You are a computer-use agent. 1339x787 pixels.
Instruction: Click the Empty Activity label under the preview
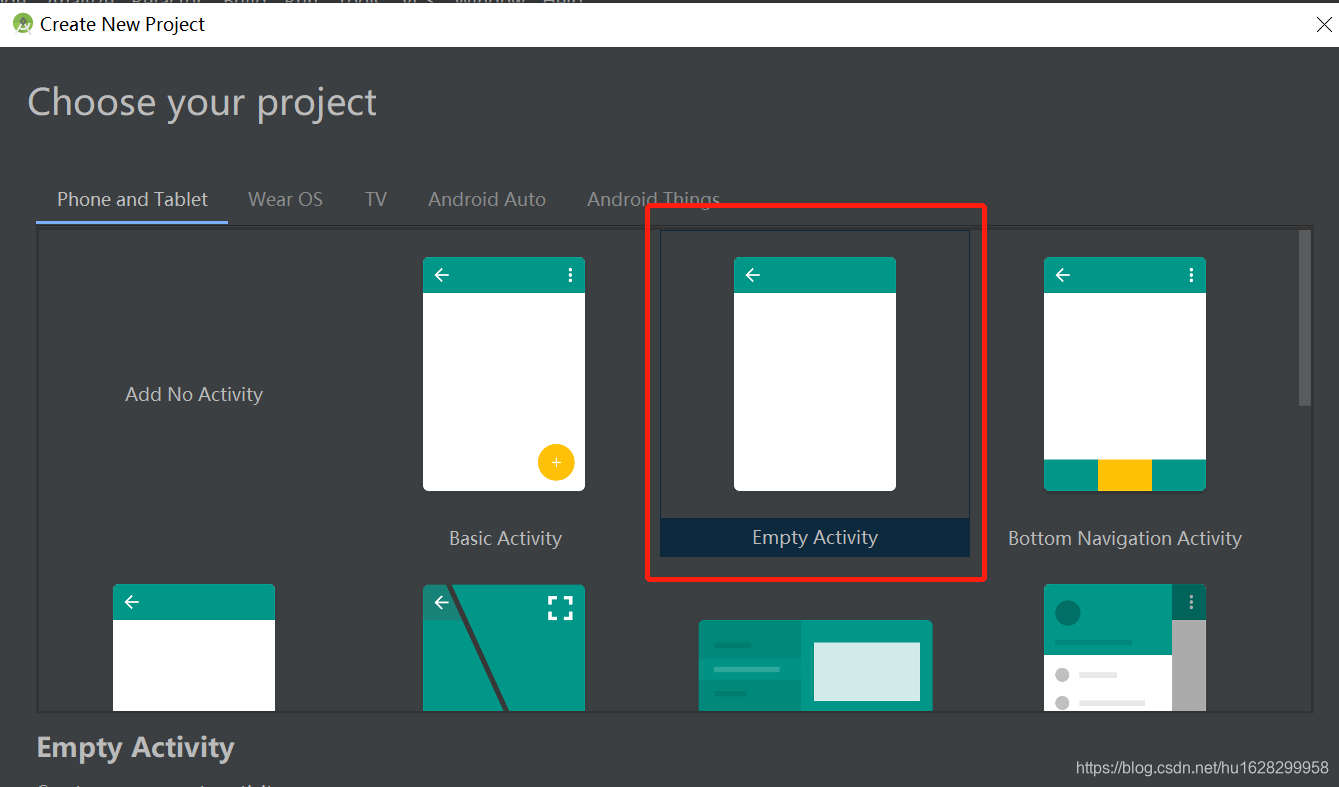pyautogui.click(x=815, y=537)
